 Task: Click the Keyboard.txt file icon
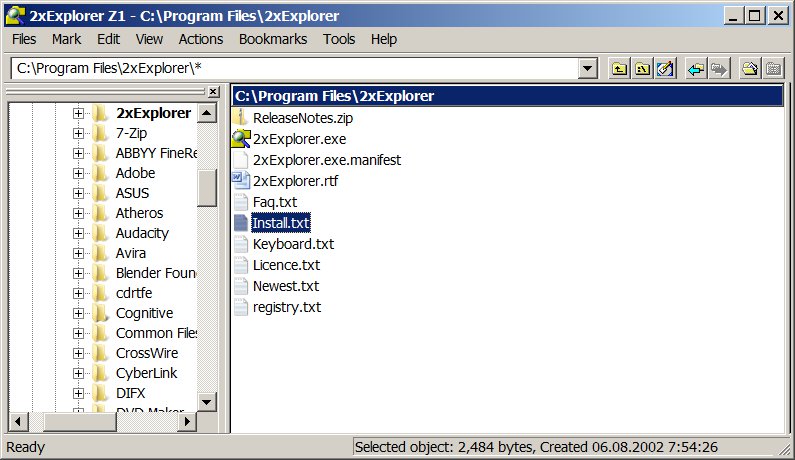241,244
